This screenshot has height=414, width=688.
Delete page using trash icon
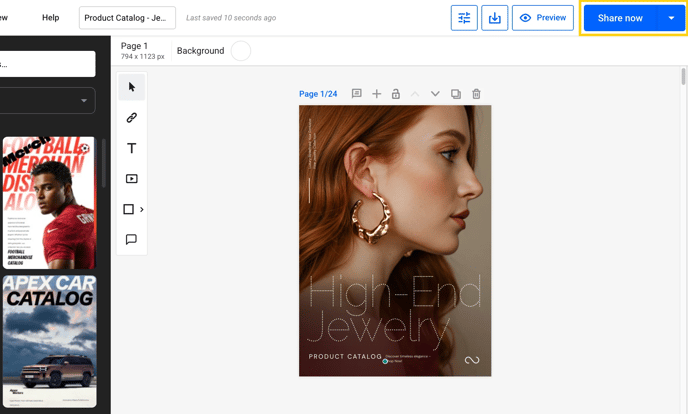coord(476,94)
